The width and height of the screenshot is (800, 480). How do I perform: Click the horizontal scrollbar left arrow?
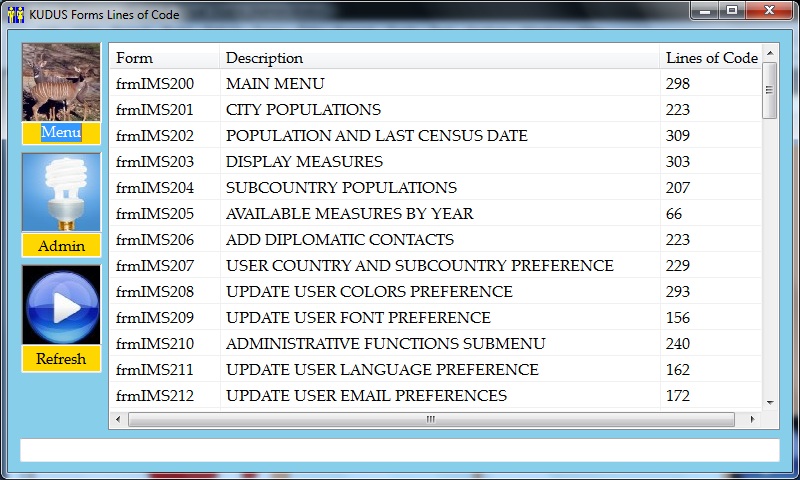click(119, 419)
